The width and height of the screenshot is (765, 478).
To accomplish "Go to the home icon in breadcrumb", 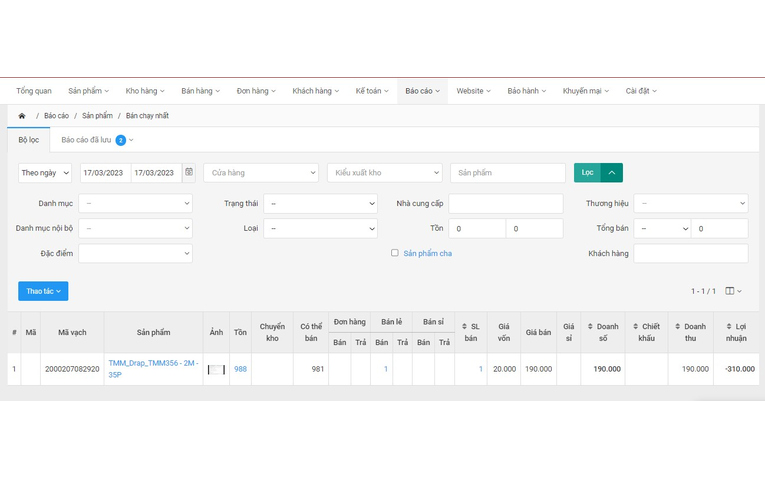I will pyautogui.click(x=22, y=116).
